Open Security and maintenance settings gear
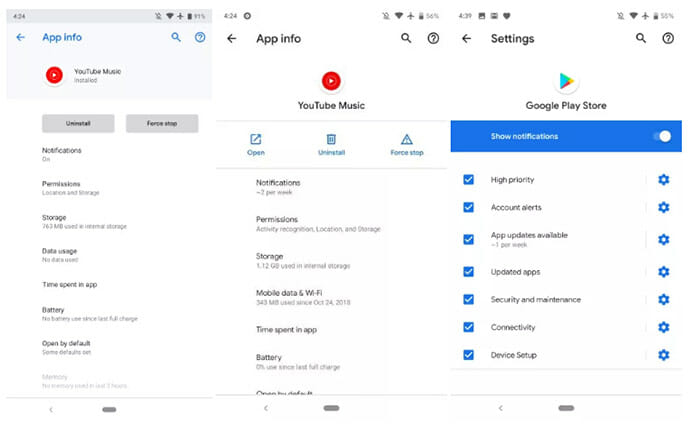 click(x=663, y=299)
